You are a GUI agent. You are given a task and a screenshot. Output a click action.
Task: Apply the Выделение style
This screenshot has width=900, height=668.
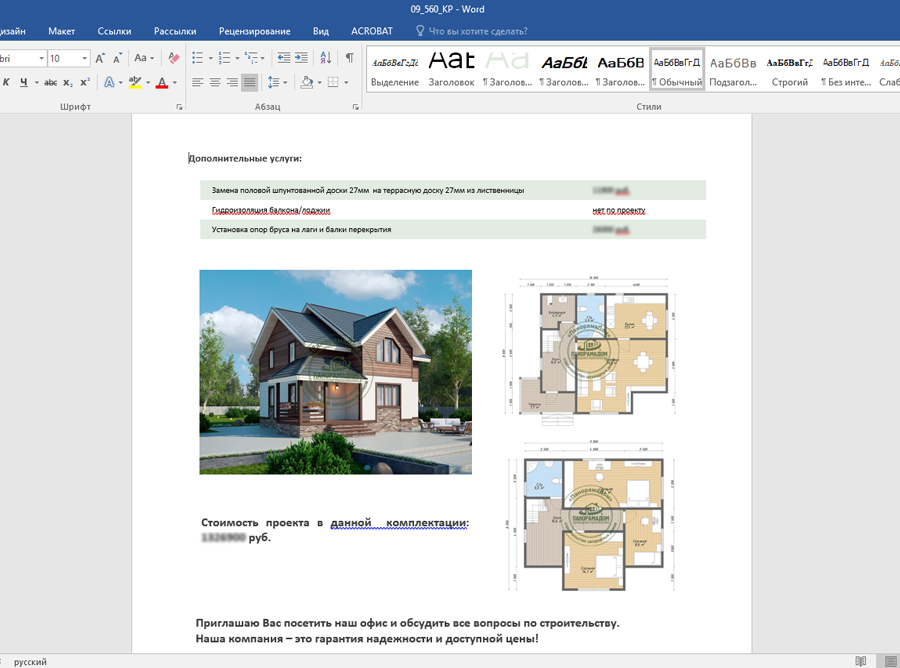395,69
